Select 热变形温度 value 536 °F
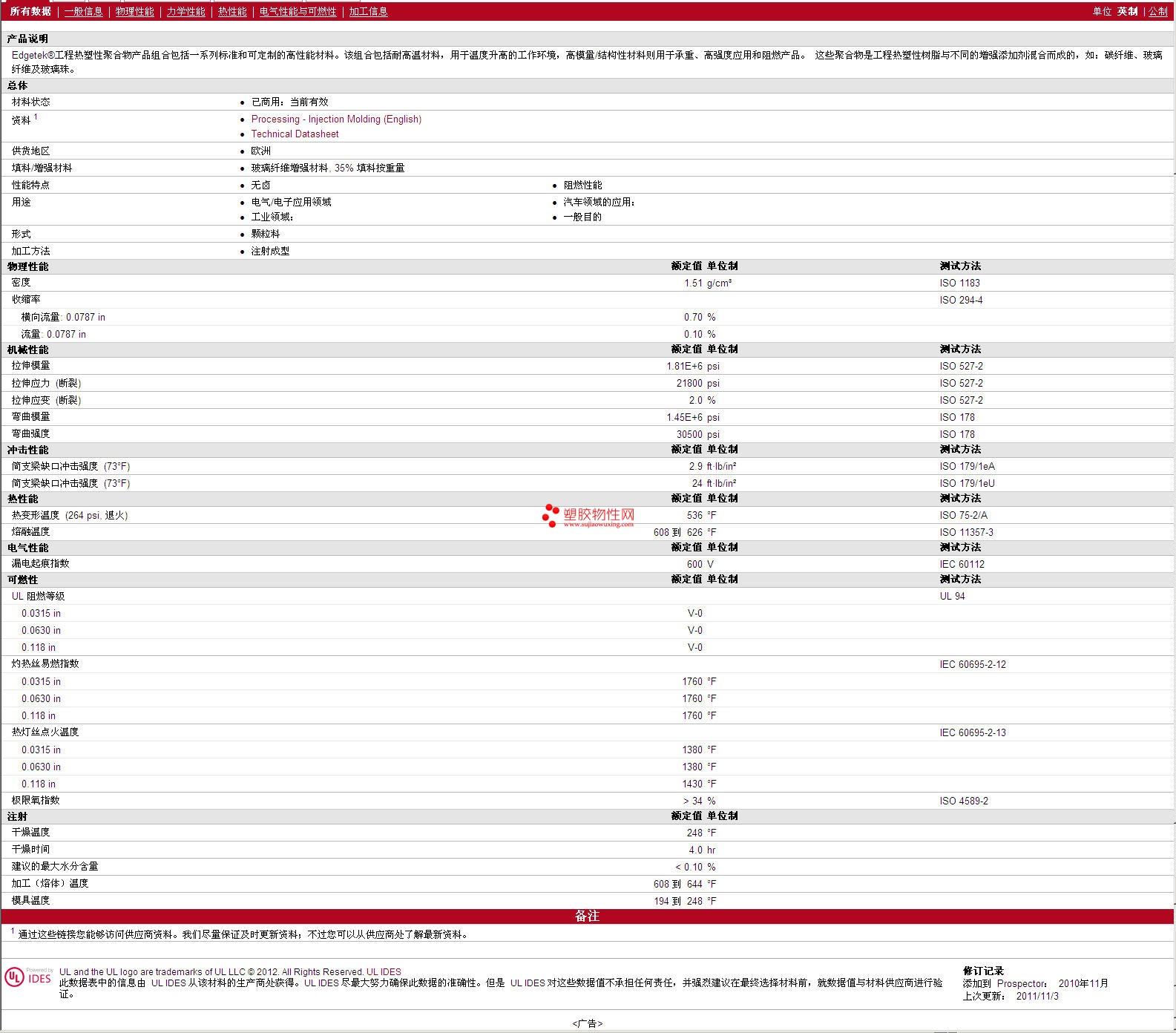 pos(701,516)
